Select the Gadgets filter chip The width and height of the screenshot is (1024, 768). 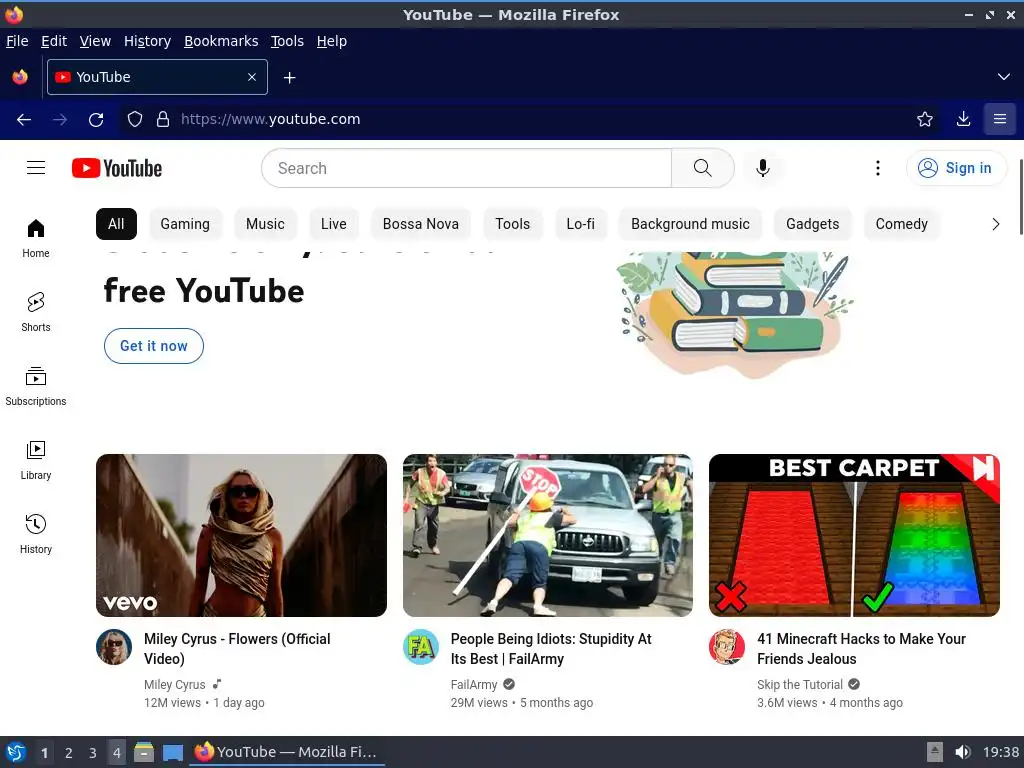812,224
